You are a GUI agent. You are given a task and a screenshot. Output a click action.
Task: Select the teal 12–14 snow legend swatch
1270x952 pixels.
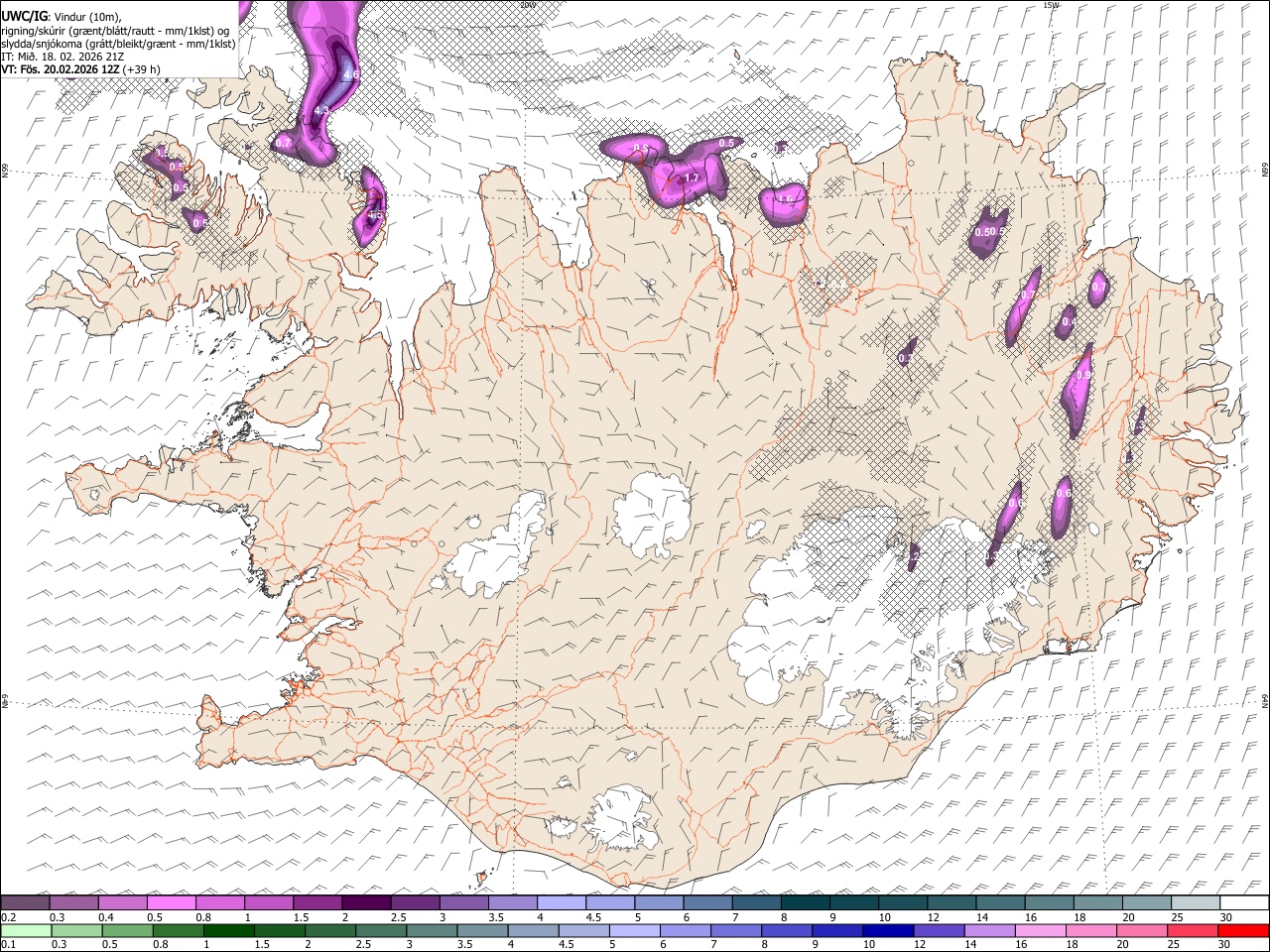951,902
